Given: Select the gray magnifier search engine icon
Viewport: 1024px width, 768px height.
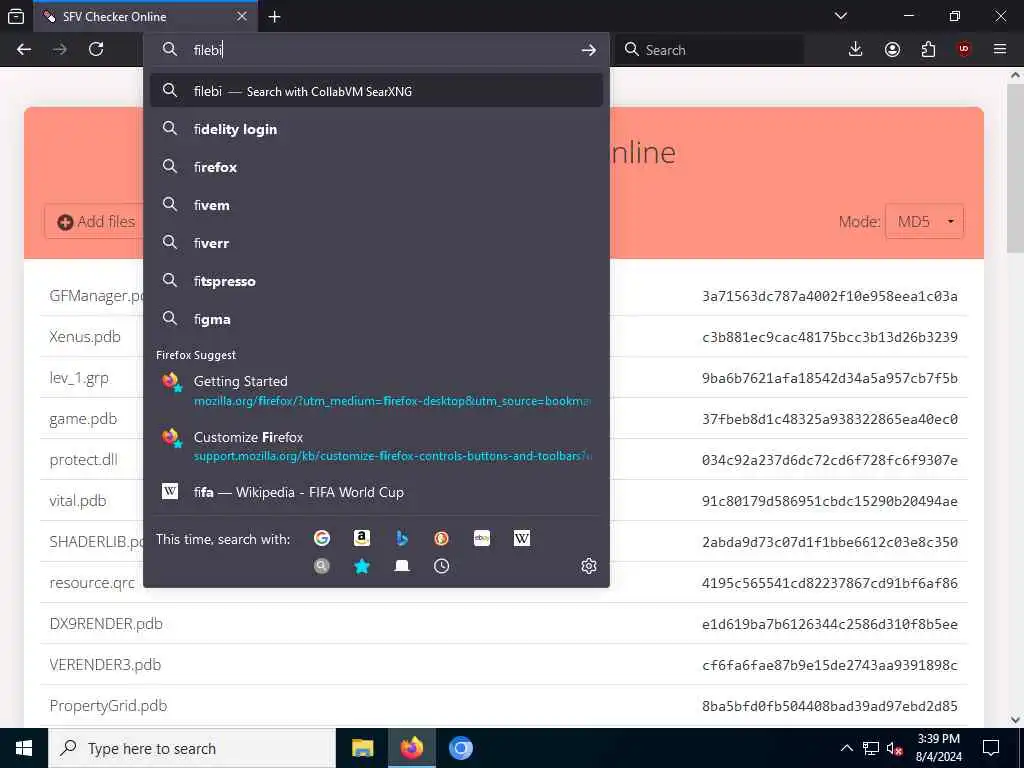Looking at the screenshot, I should (322, 566).
